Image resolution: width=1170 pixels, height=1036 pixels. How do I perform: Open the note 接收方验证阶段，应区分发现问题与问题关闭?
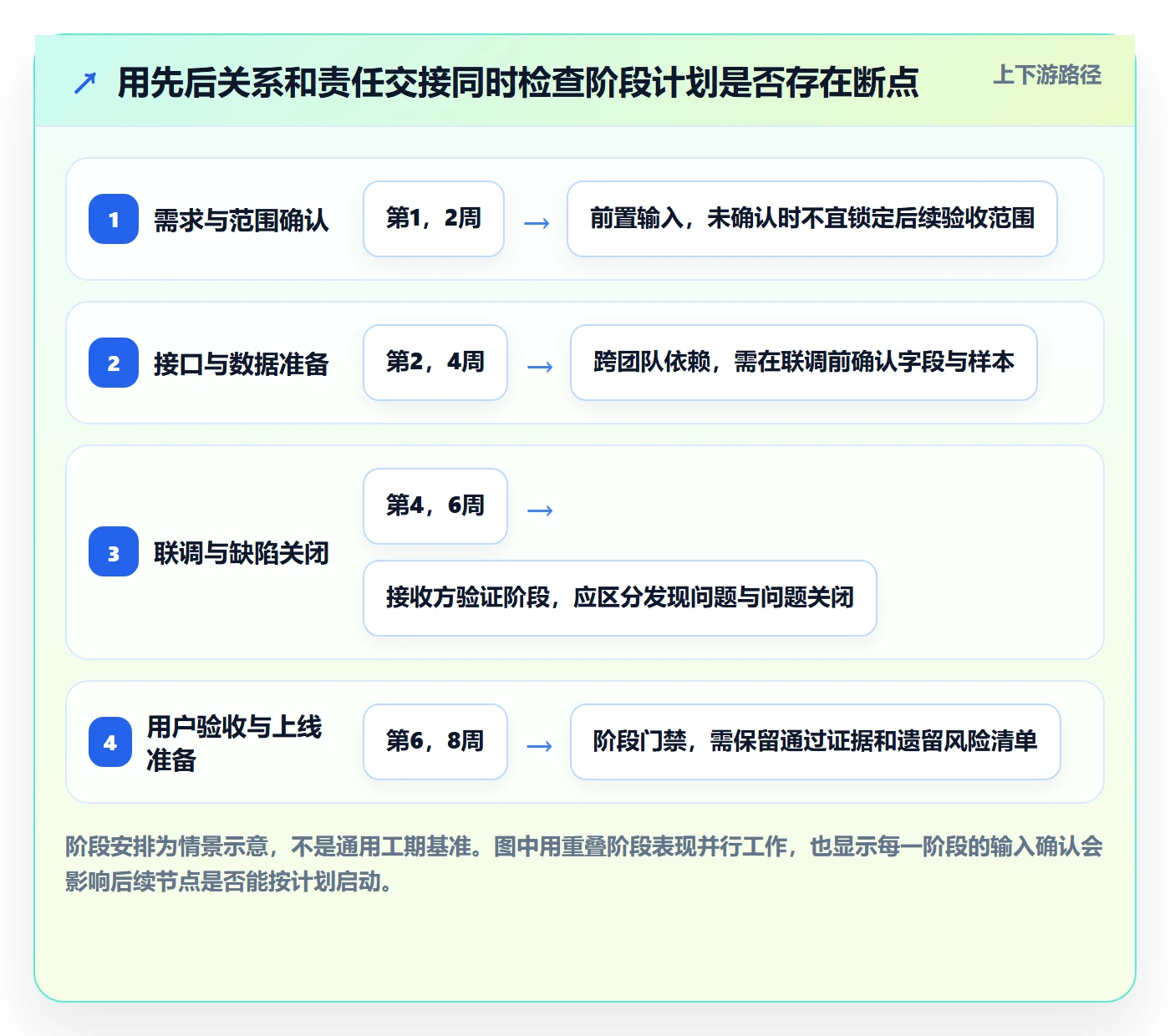click(x=620, y=598)
